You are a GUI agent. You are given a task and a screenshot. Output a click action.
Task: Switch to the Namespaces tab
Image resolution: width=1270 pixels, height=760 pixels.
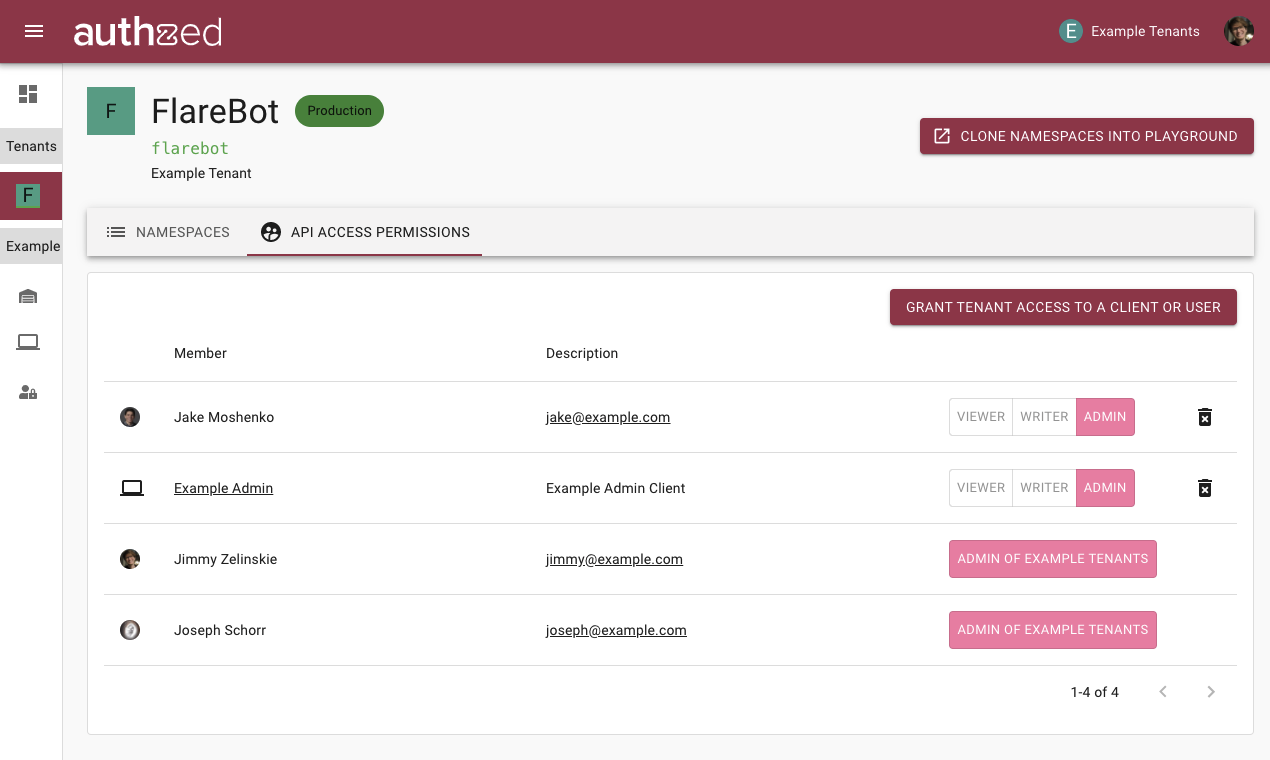(x=168, y=232)
